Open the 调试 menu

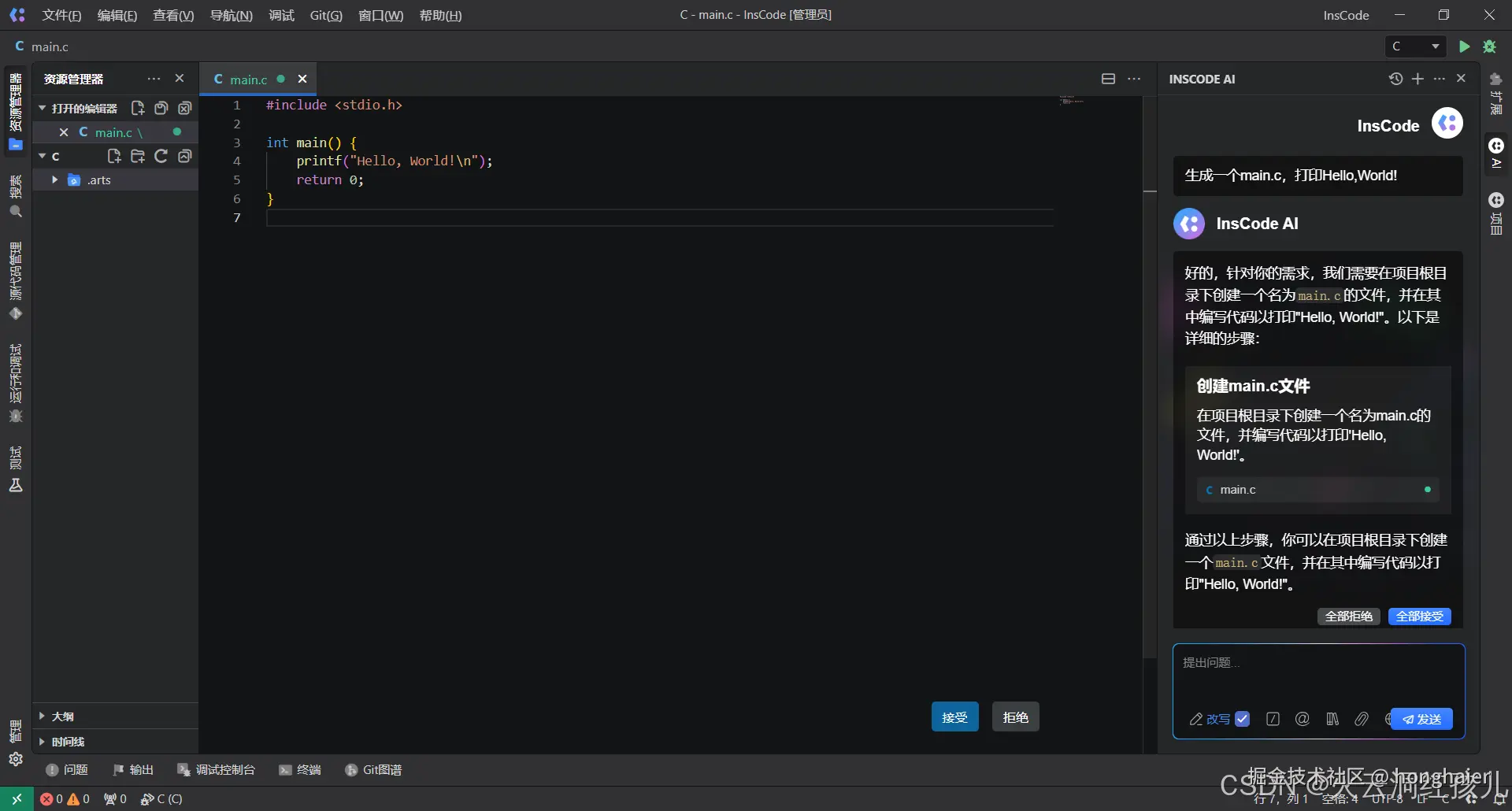point(281,15)
